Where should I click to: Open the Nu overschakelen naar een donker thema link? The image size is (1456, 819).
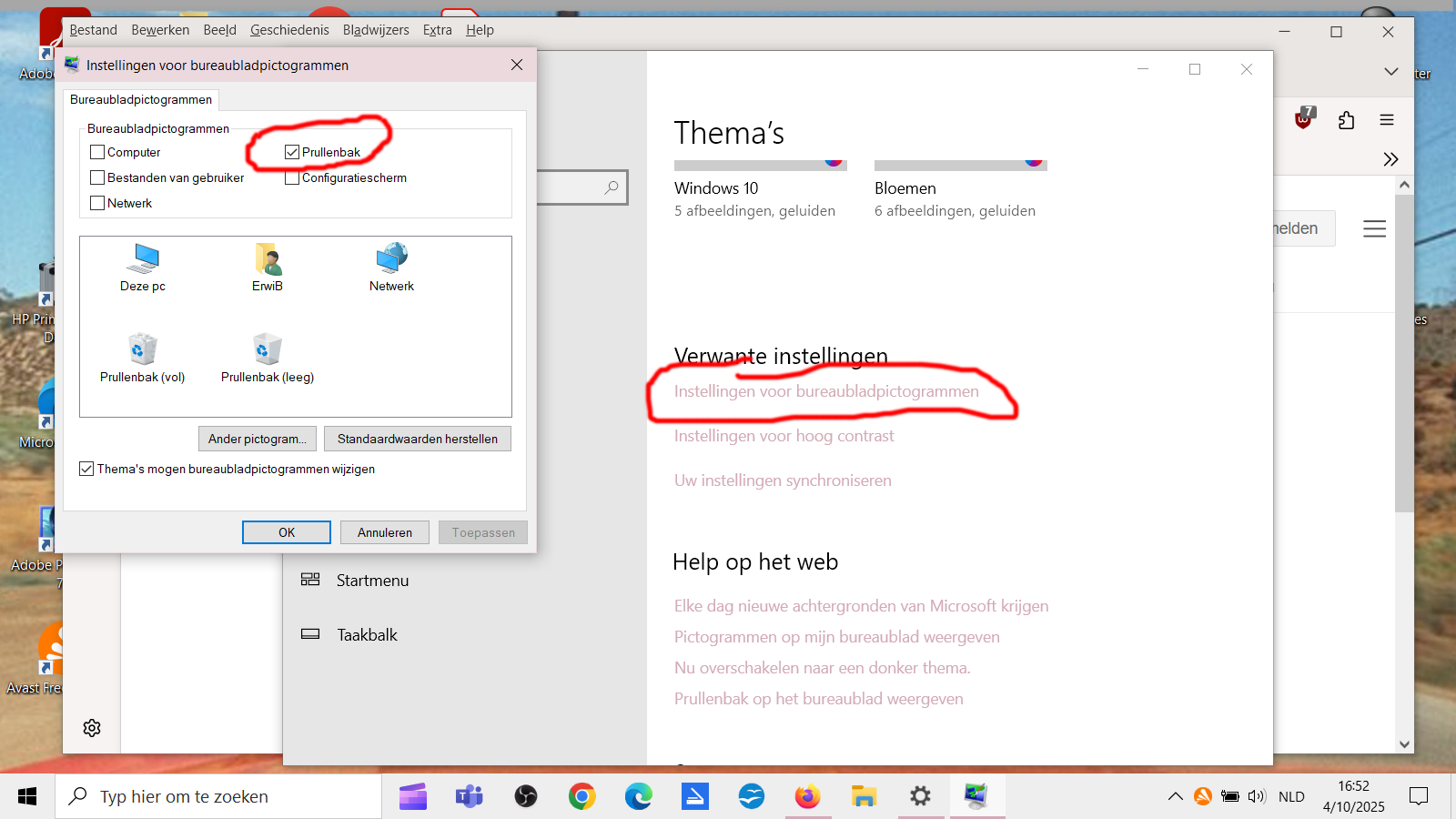(x=823, y=668)
